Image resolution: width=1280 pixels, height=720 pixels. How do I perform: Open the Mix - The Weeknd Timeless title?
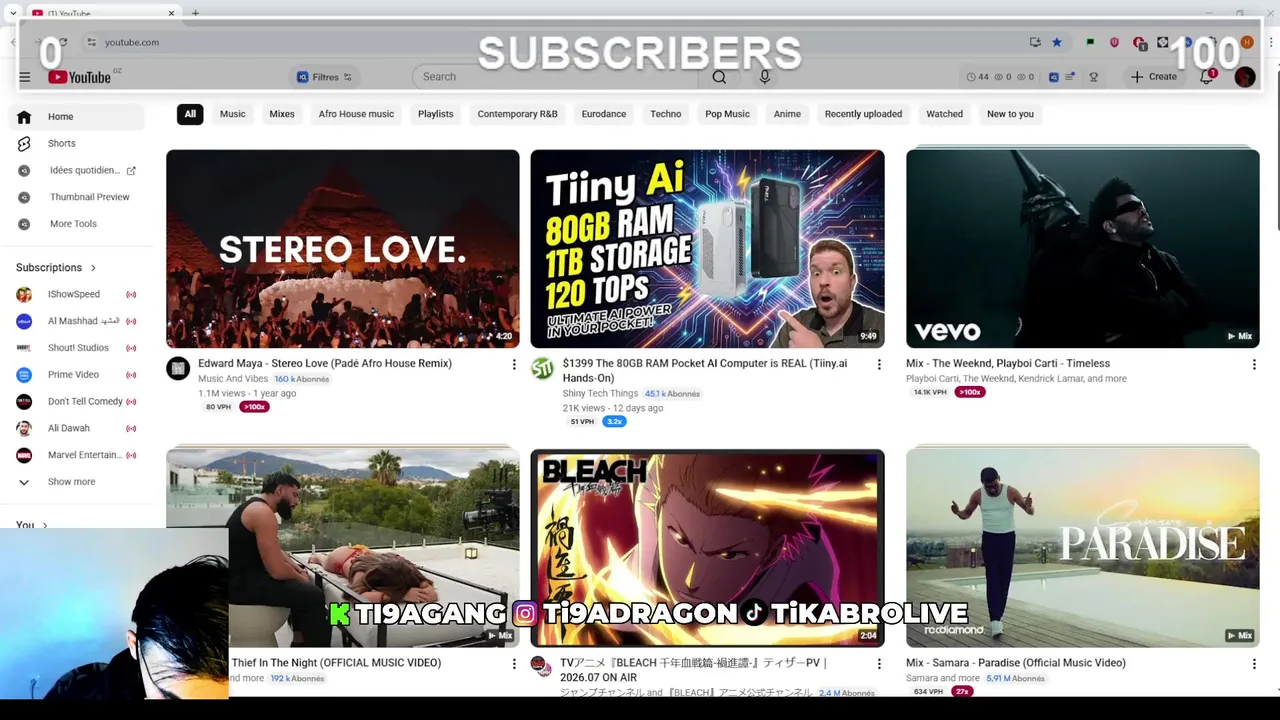tap(1008, 364)
